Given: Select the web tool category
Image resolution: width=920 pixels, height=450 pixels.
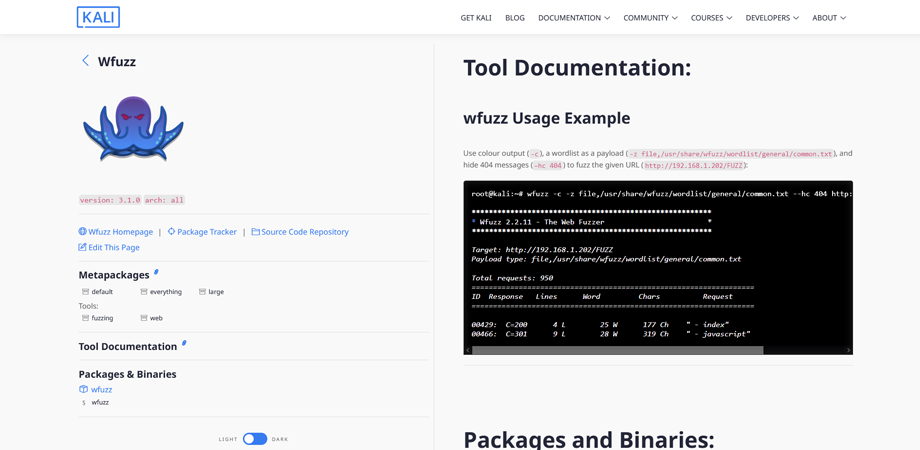Looking at the screenshot, I should [x=156, y=318].
